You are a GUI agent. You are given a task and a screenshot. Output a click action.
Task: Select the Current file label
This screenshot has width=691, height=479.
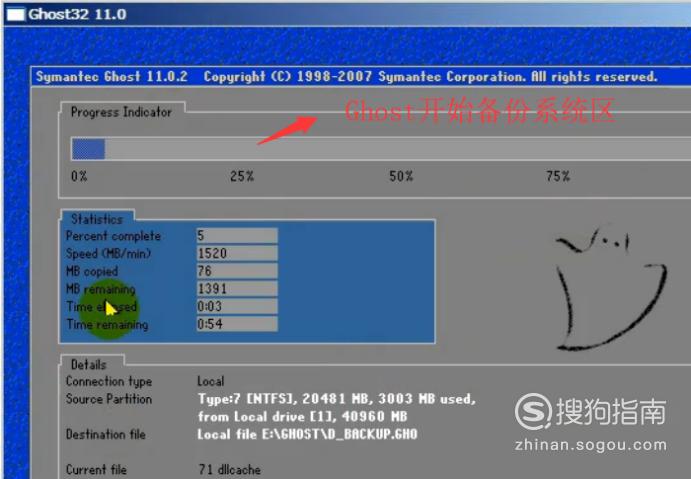[x=96, y=470]
